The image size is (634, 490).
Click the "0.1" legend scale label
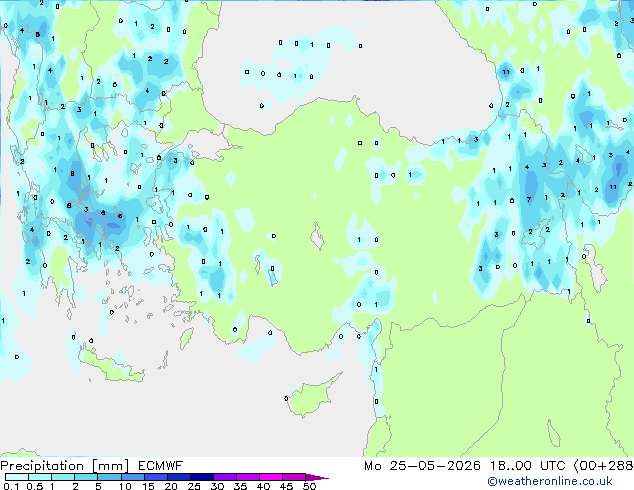click(11, 486)
